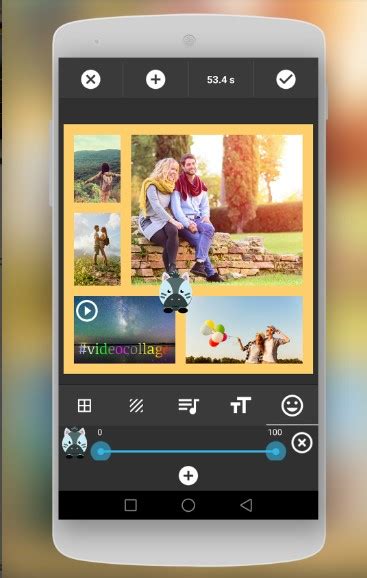Open the music playlist tool
The width and height of the screenshot is (367, 578).
tap(189, 406)
